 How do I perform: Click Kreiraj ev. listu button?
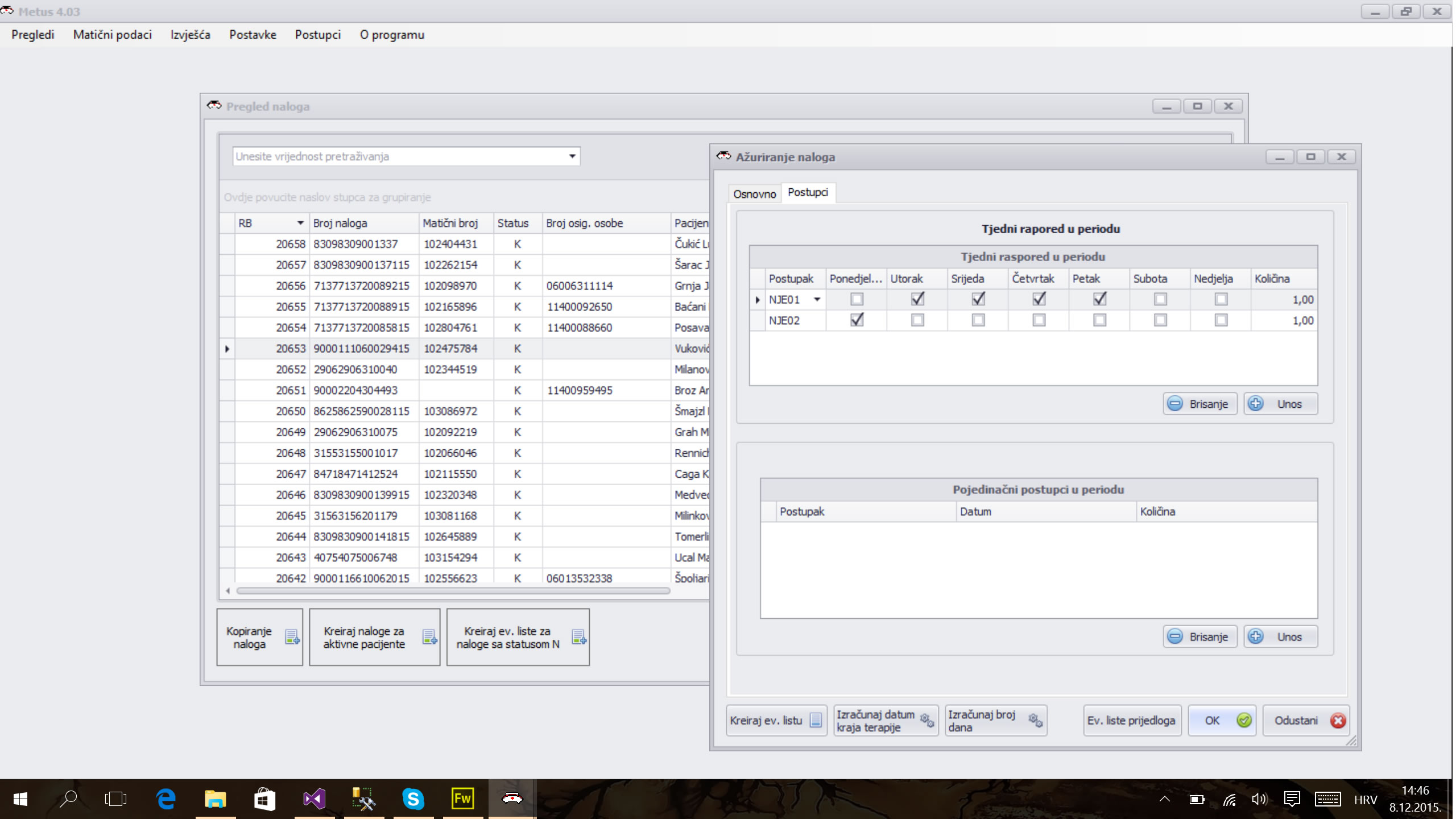pyautogui.click(x=776, y=721)
